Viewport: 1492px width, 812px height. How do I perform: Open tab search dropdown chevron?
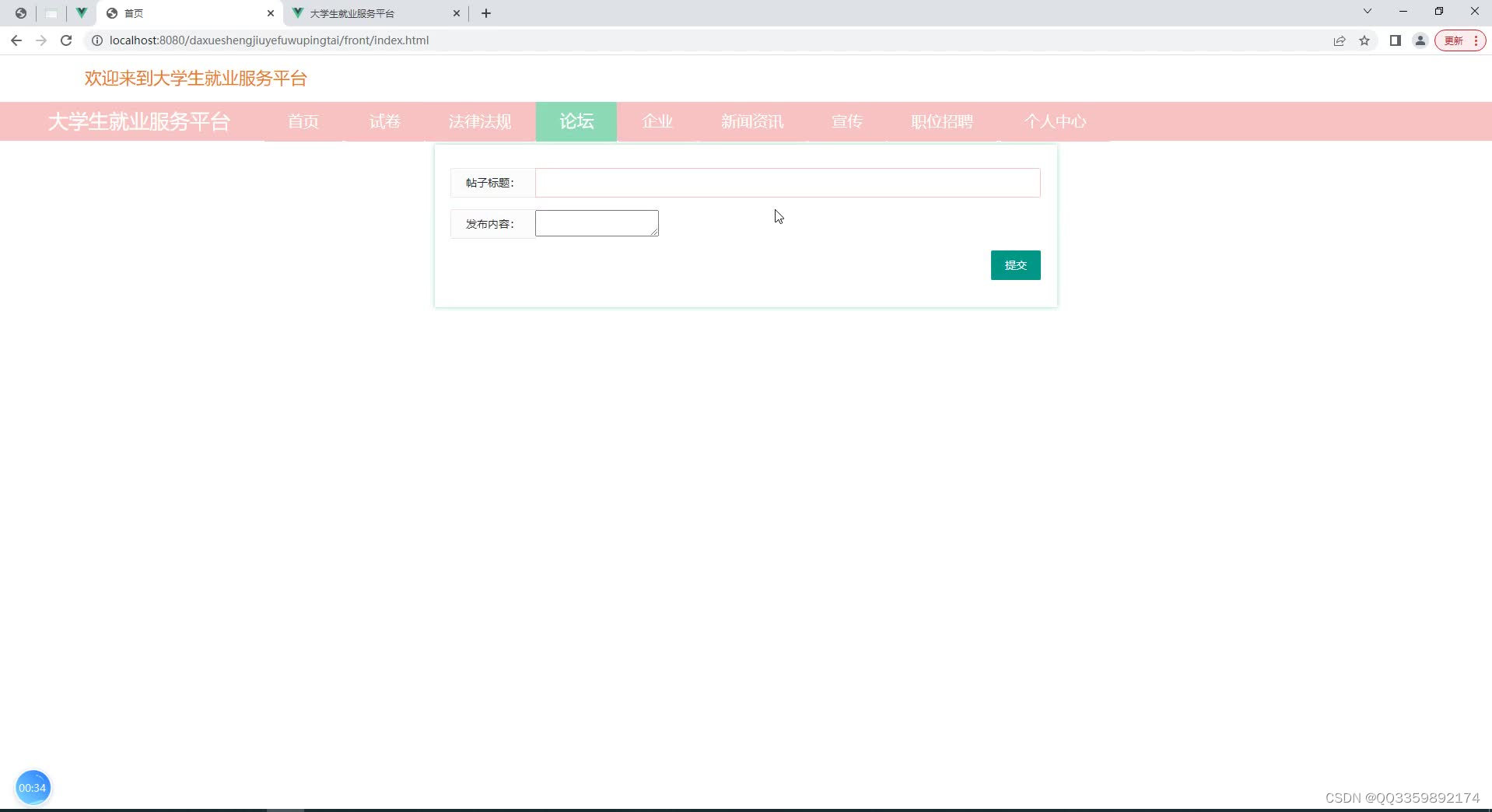tap(1368, 12)
